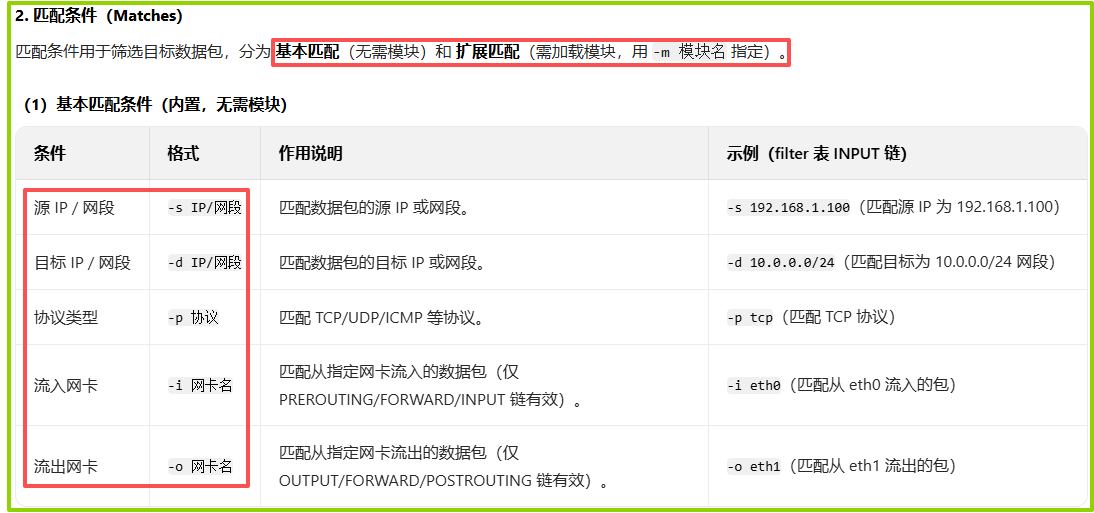Click note '匹配源 IP 为 192.168.1.100'
This screenshot has width=1094, height=513.
tap(959, 207)
